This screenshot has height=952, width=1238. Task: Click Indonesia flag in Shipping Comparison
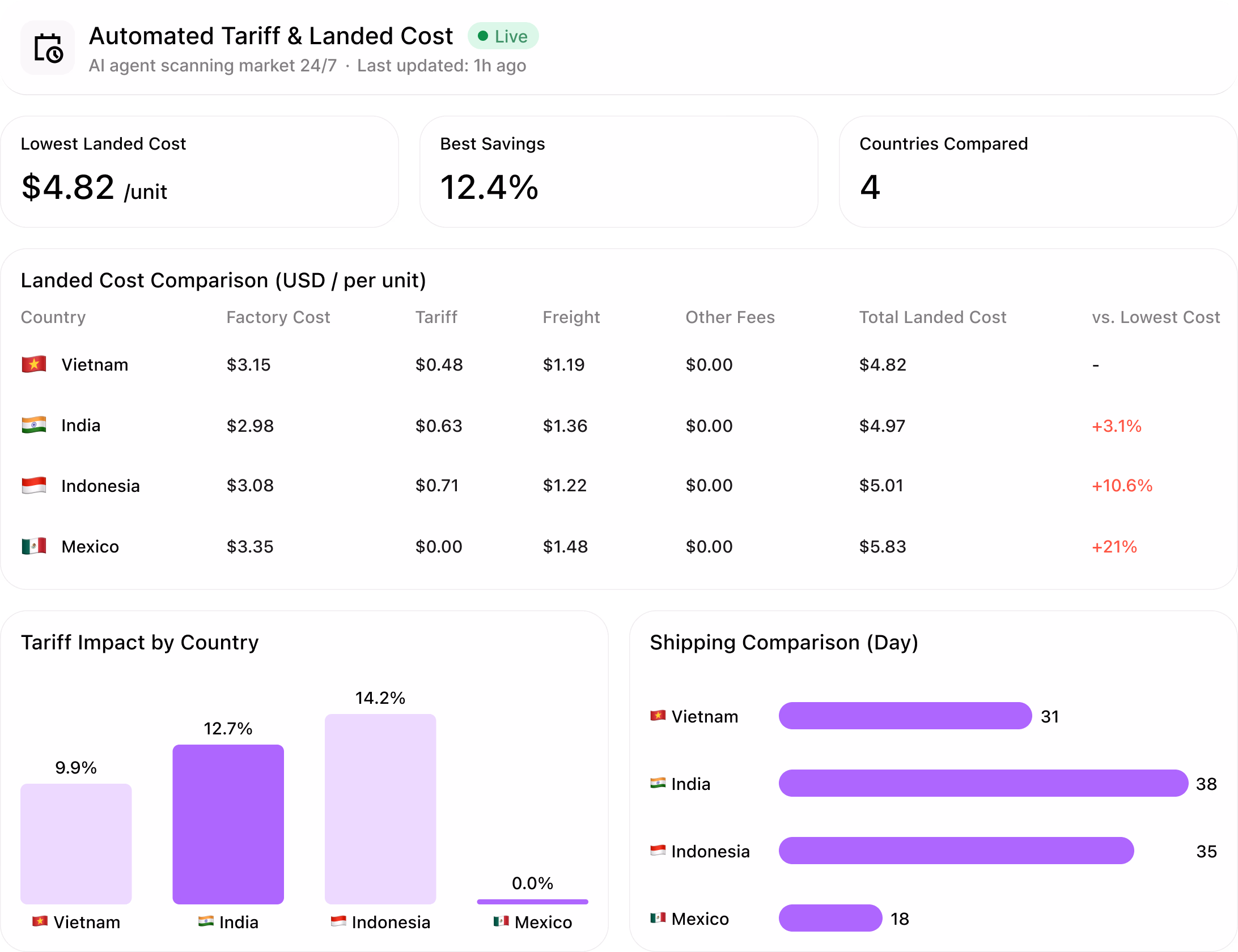[658, 850]
